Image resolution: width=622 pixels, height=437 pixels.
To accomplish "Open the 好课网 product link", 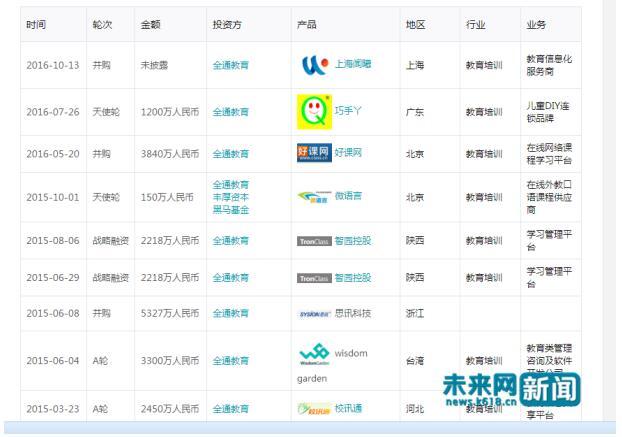I will (348, 152).
